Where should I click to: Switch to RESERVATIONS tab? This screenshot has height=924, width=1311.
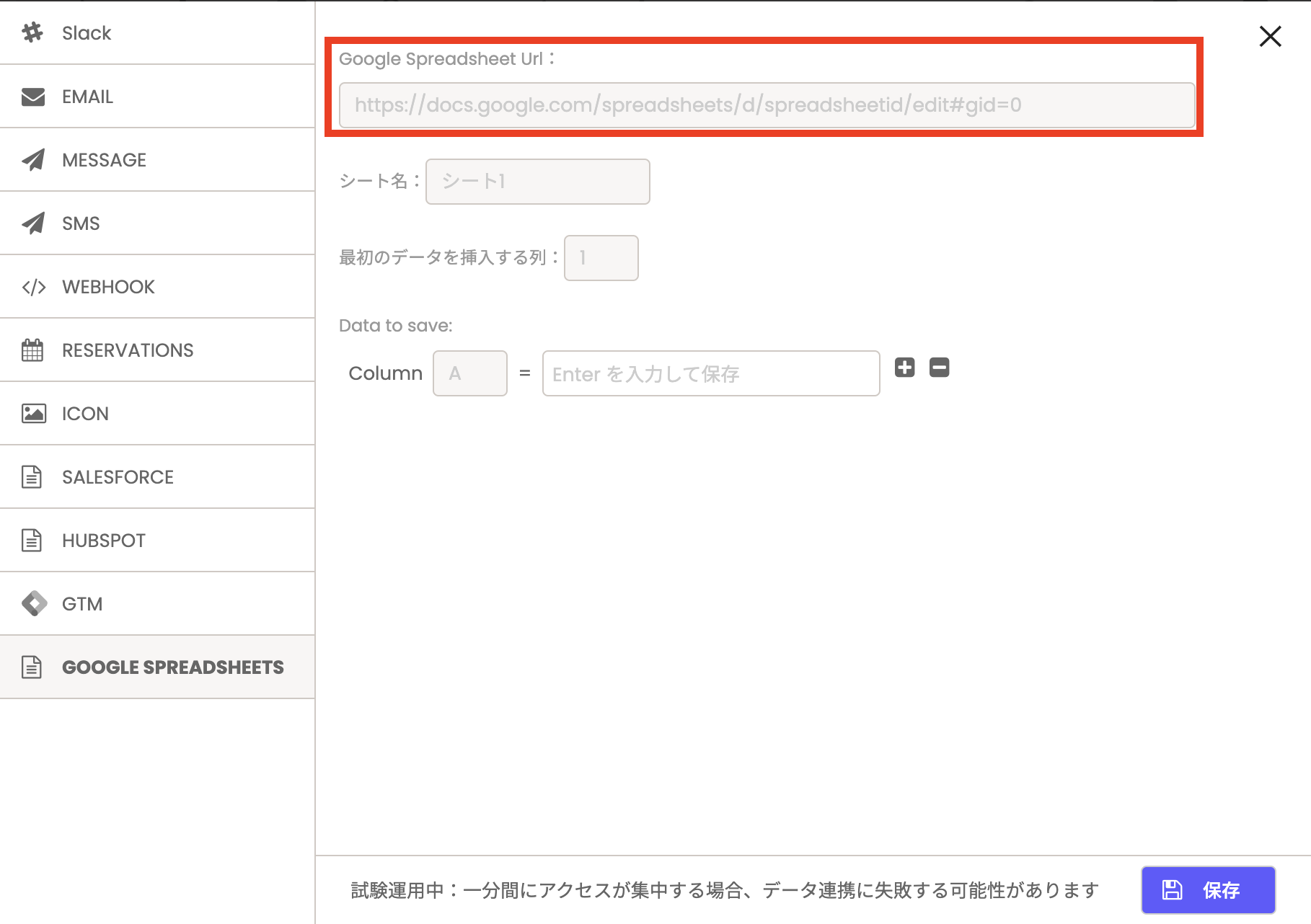(157, 350)
